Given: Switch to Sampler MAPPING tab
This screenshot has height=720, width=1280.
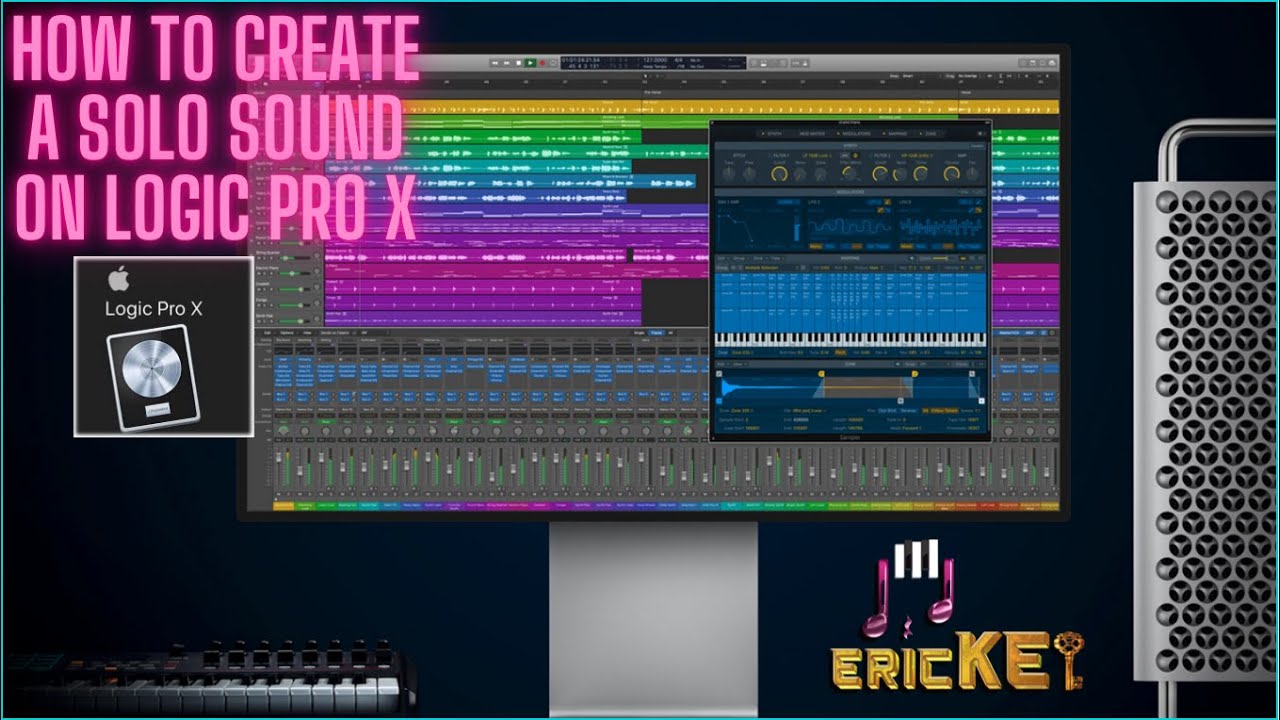Looking at the screenshot, I should 897,134.
